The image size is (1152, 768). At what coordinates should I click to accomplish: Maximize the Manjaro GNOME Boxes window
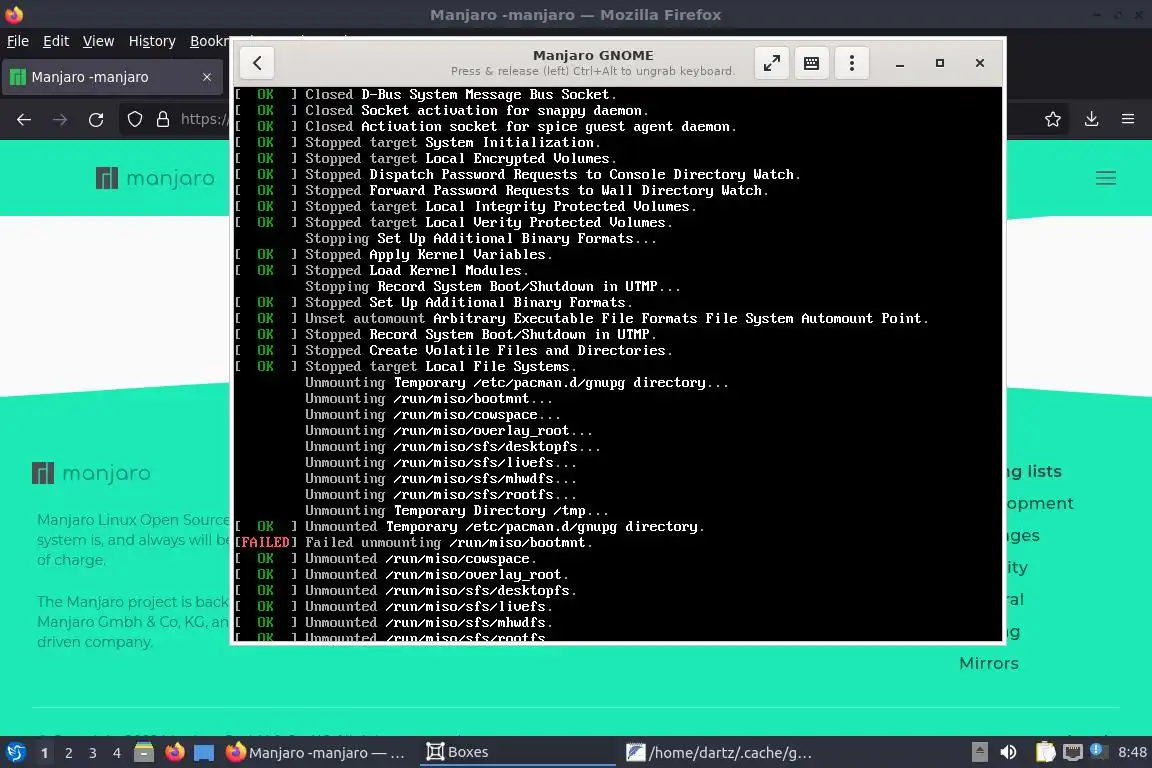pos(940,63)
